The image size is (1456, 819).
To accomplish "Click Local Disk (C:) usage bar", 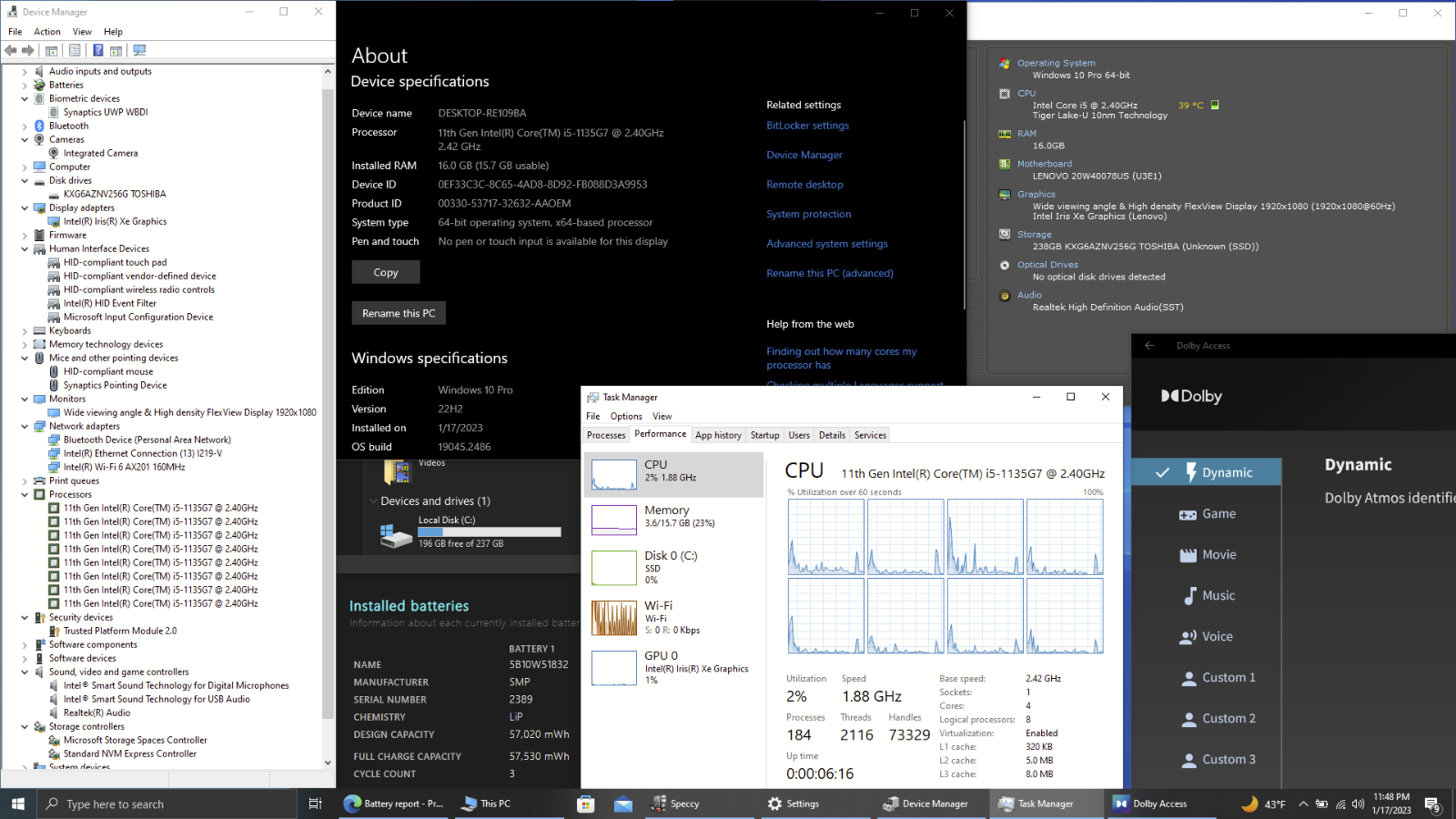I will click(490, 532).
